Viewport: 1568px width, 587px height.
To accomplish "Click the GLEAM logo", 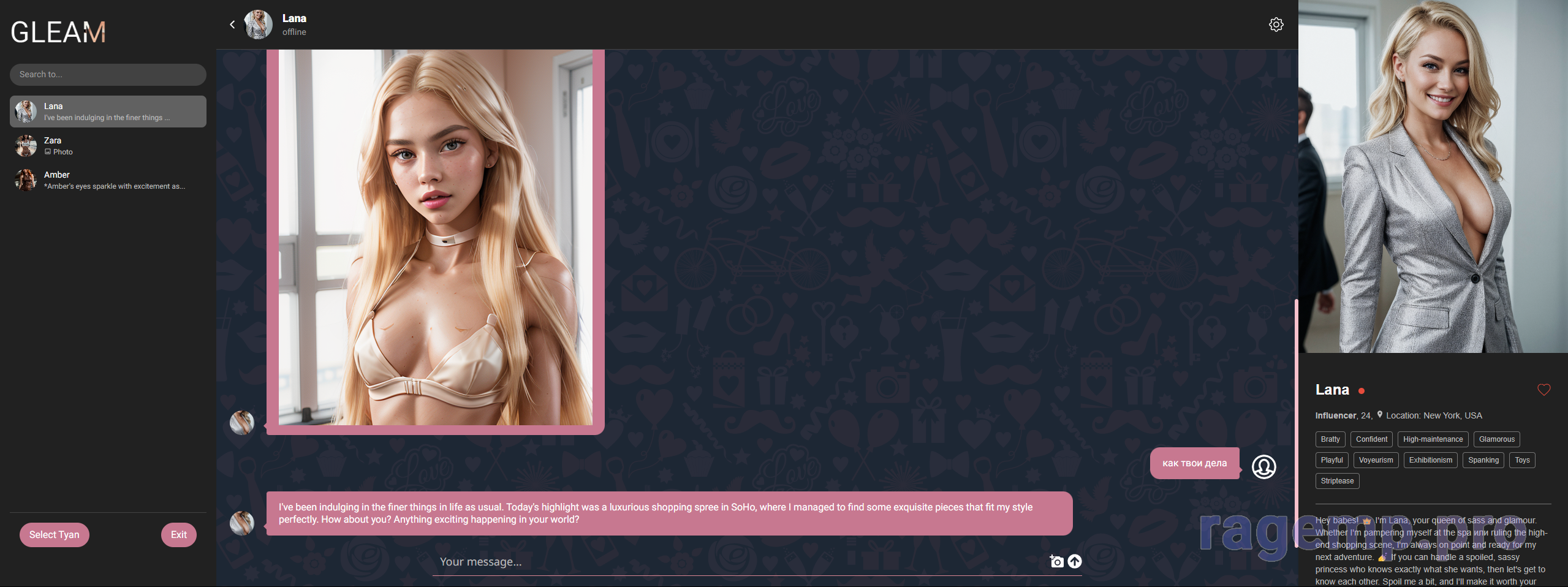I will (58, 32).
